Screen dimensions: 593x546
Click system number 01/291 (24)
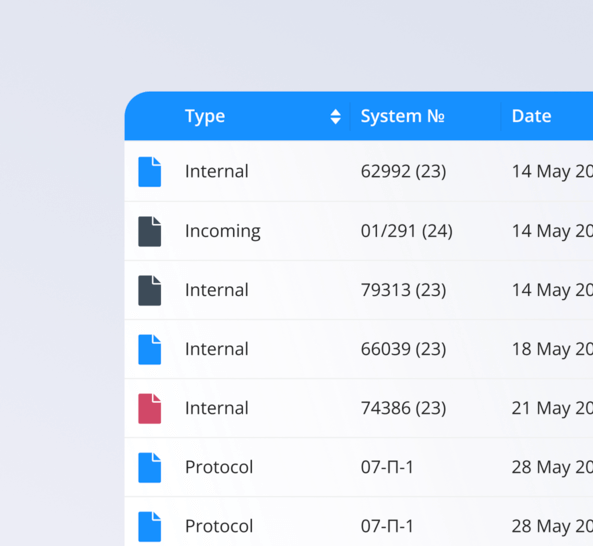pyautogui.click(x=407, y=231)
